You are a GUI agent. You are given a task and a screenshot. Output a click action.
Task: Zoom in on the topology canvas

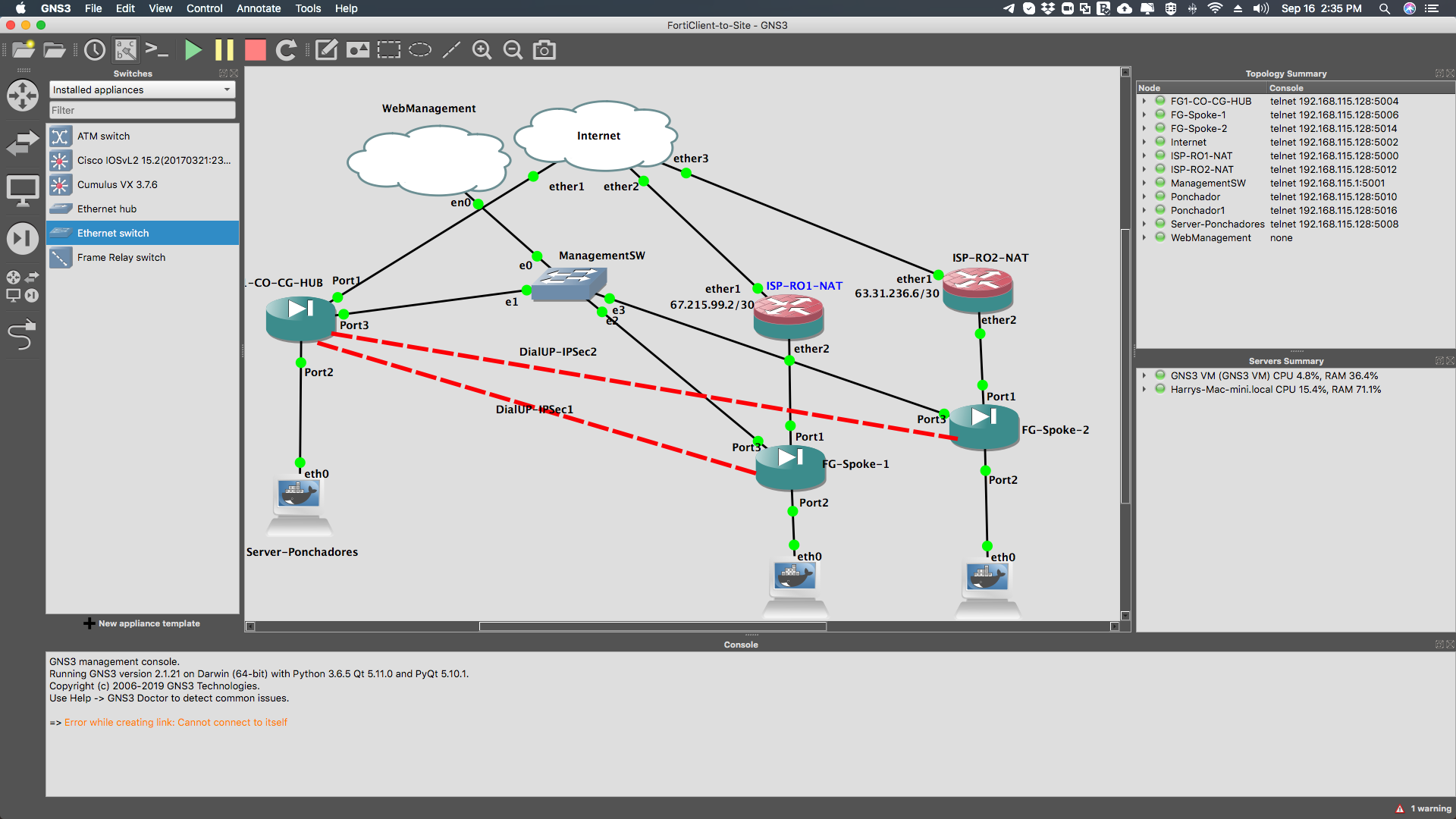[482, 50]
